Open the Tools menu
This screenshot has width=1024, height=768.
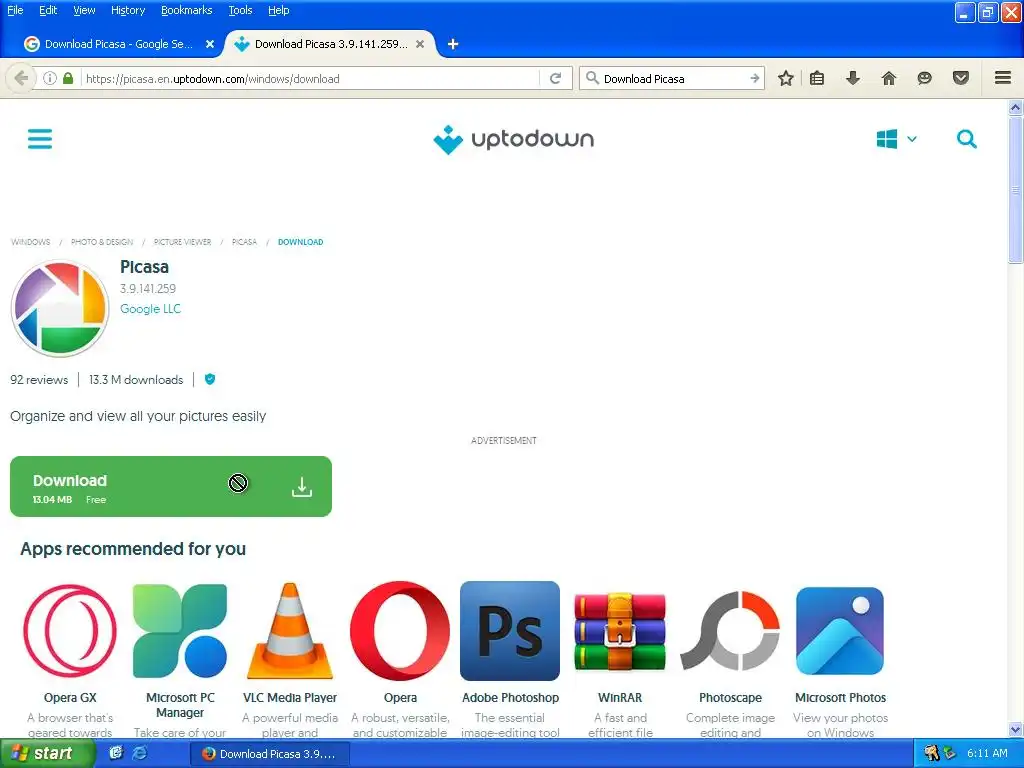pyautogui.click(x=240, y=10)
